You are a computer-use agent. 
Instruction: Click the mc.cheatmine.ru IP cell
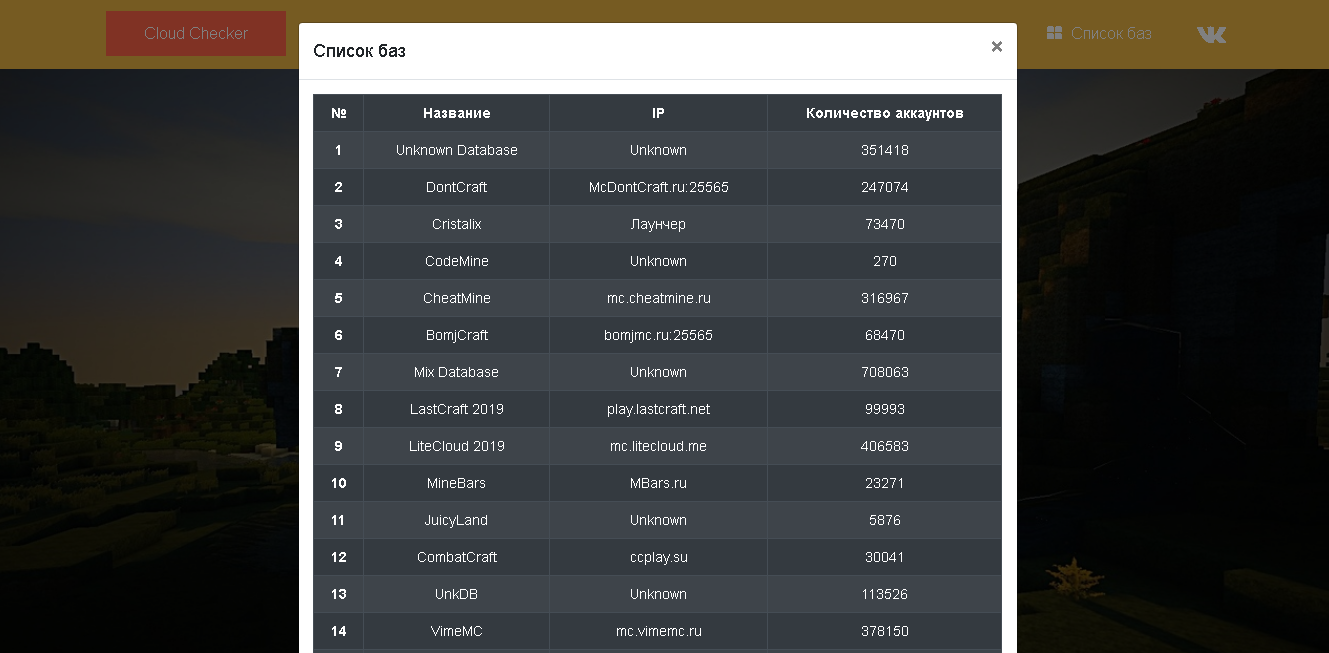(x=658, y=298)
